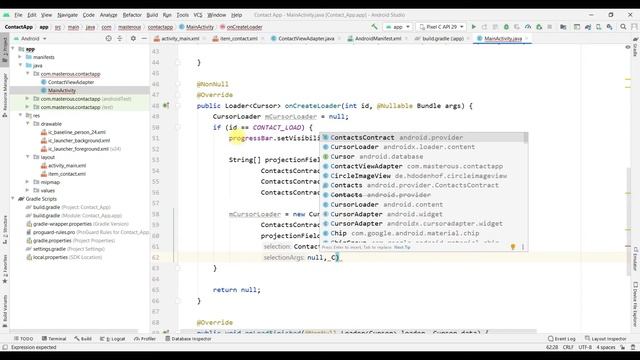Open the Terminal tool window
Image resolution: width=640 pixels, height=360 pixels.
tap(54, 339)
